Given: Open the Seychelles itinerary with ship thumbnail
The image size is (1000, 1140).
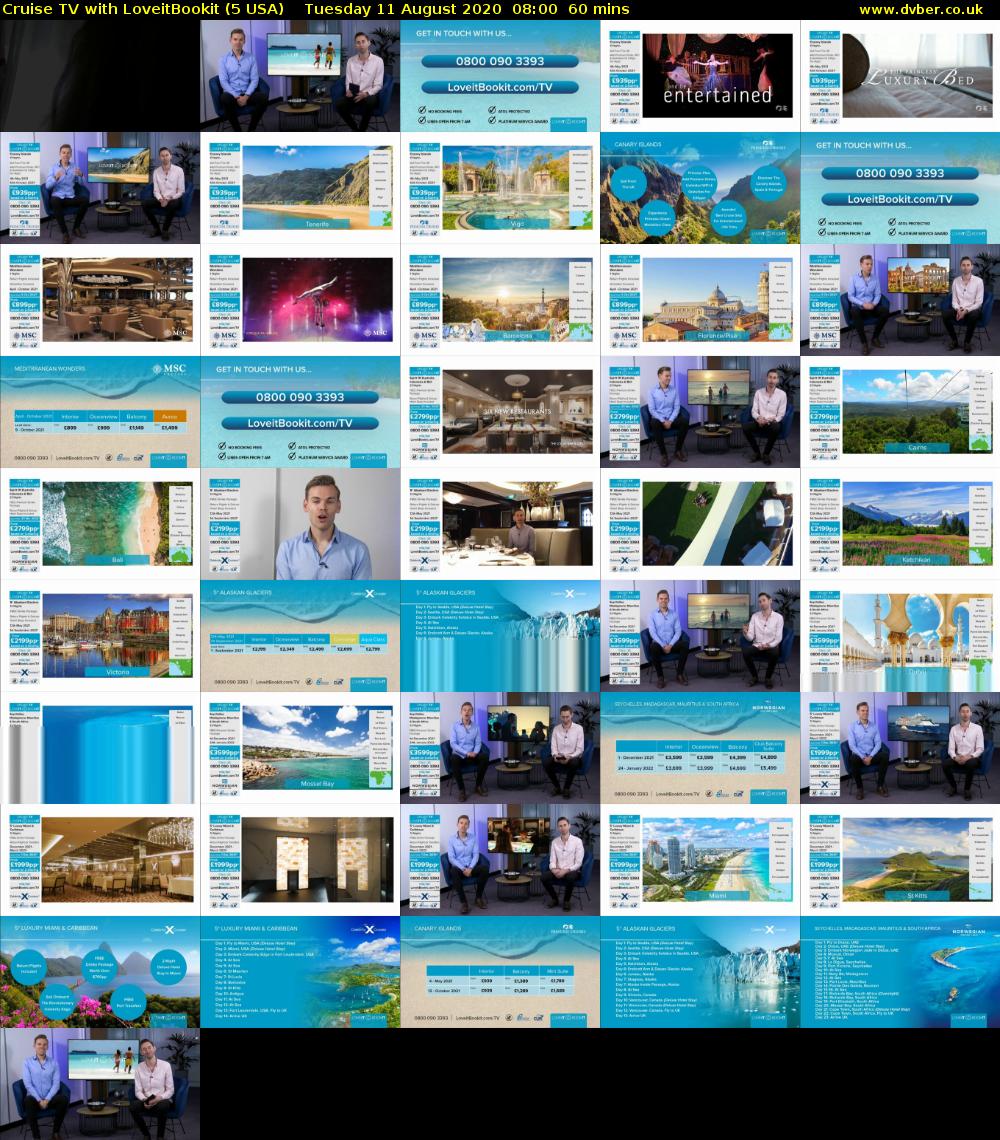Looking at the screenshot, I should point(900,971).
